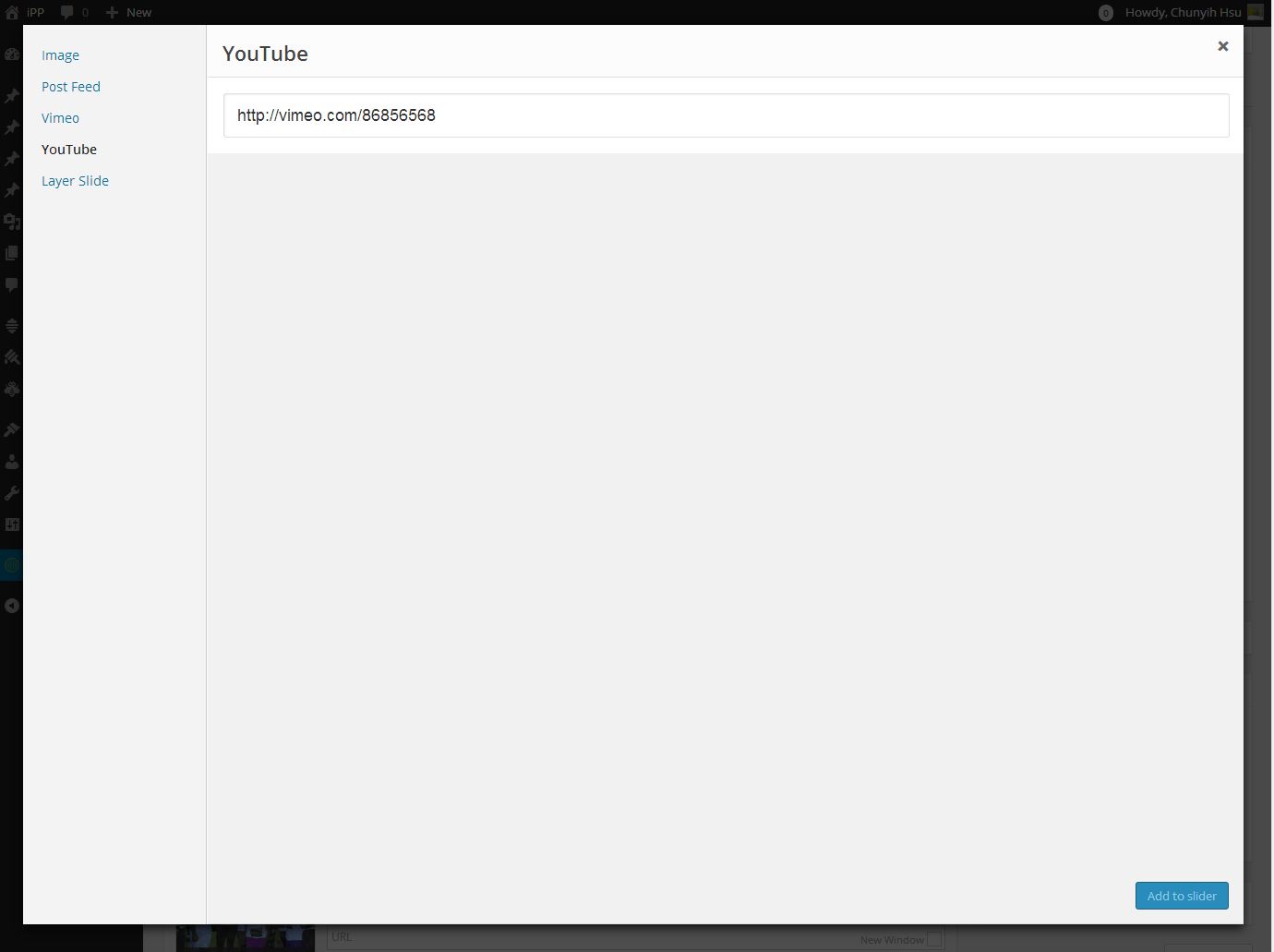Click the plus New icon in admin bar
This screenshot has width=1274, height=952.
[x=112, y=13]
